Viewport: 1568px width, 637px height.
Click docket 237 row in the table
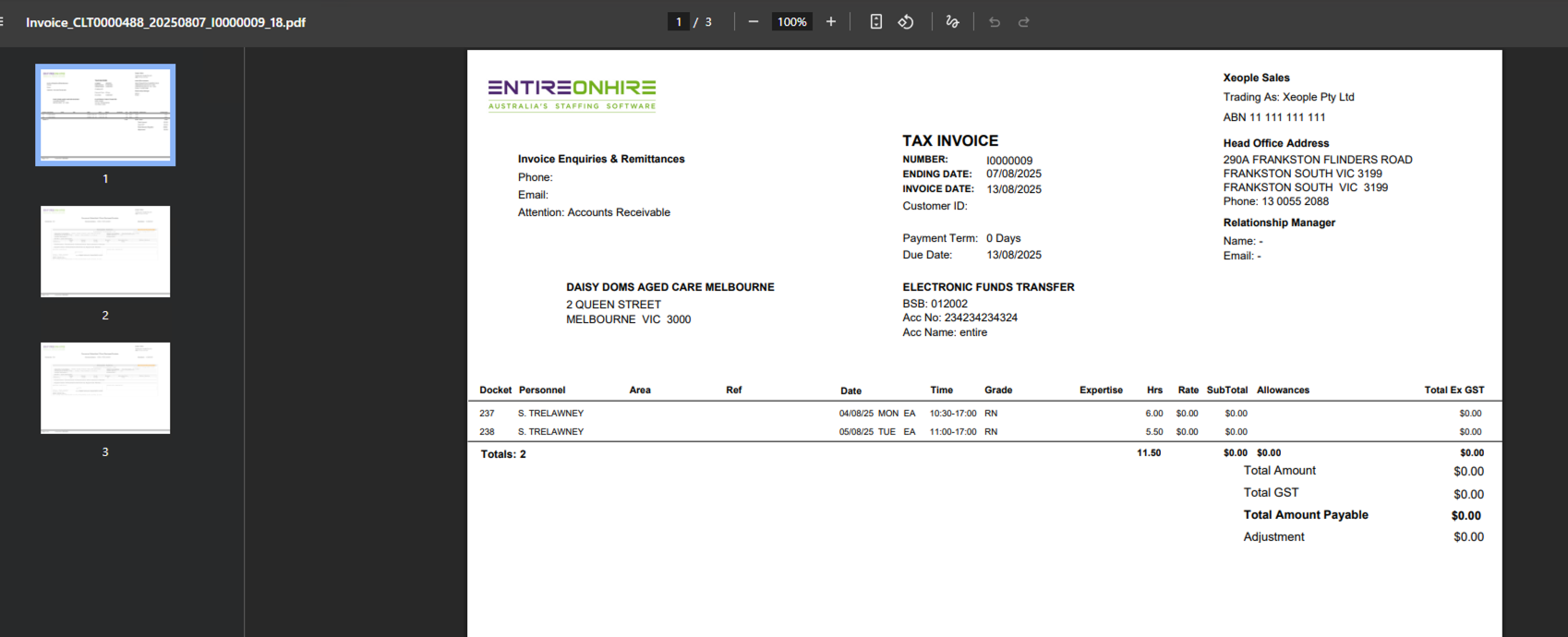point(487,414)
